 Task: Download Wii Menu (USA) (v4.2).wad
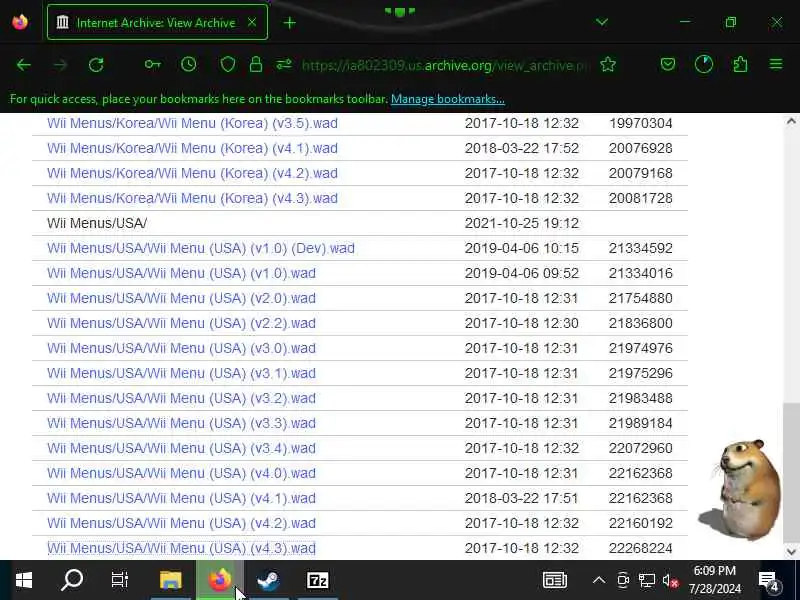click(182, 523)
